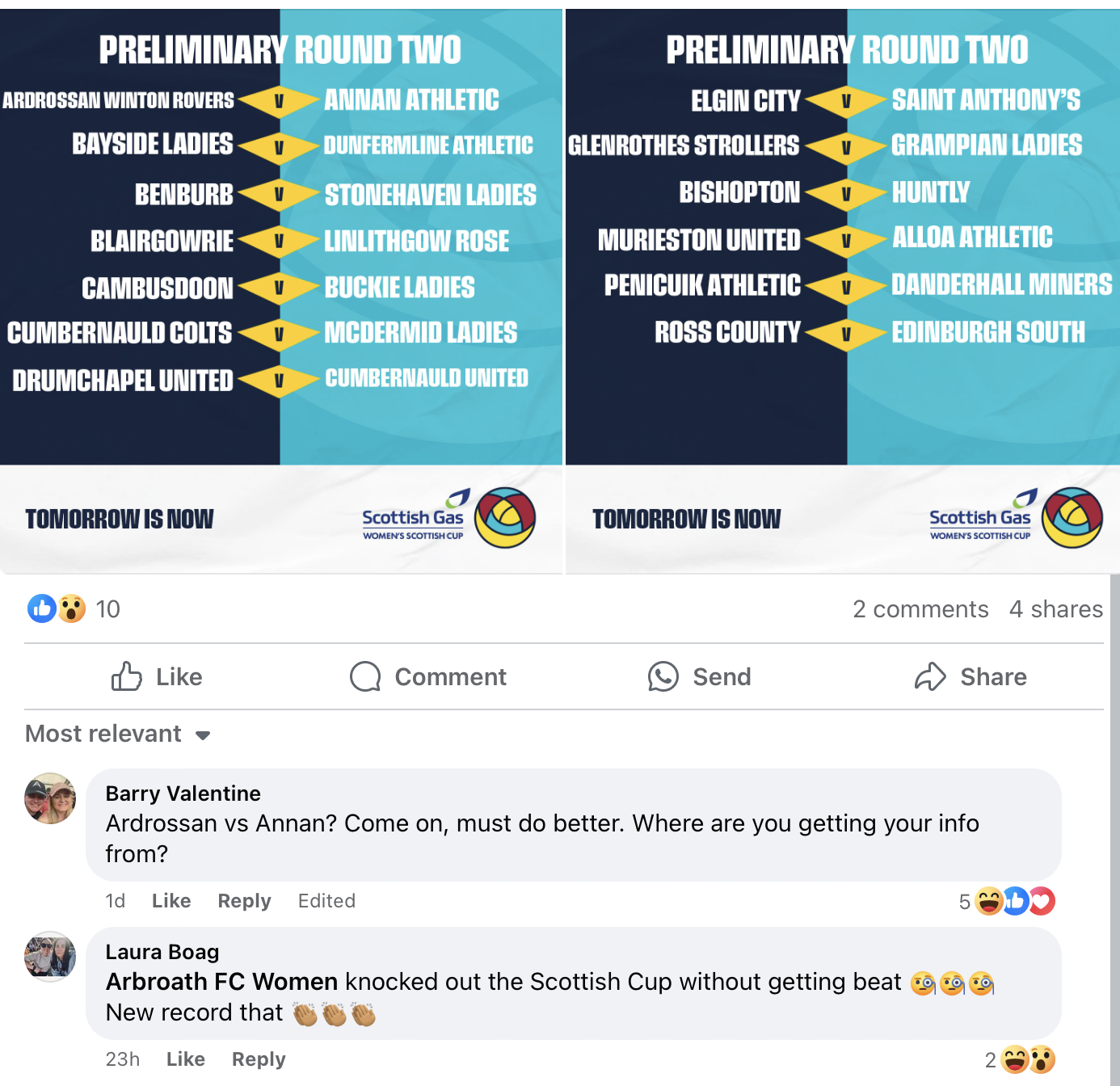Screen dimensions: 1120x1086
Task: Open the 2 comments link
Action: click(920, 609)
